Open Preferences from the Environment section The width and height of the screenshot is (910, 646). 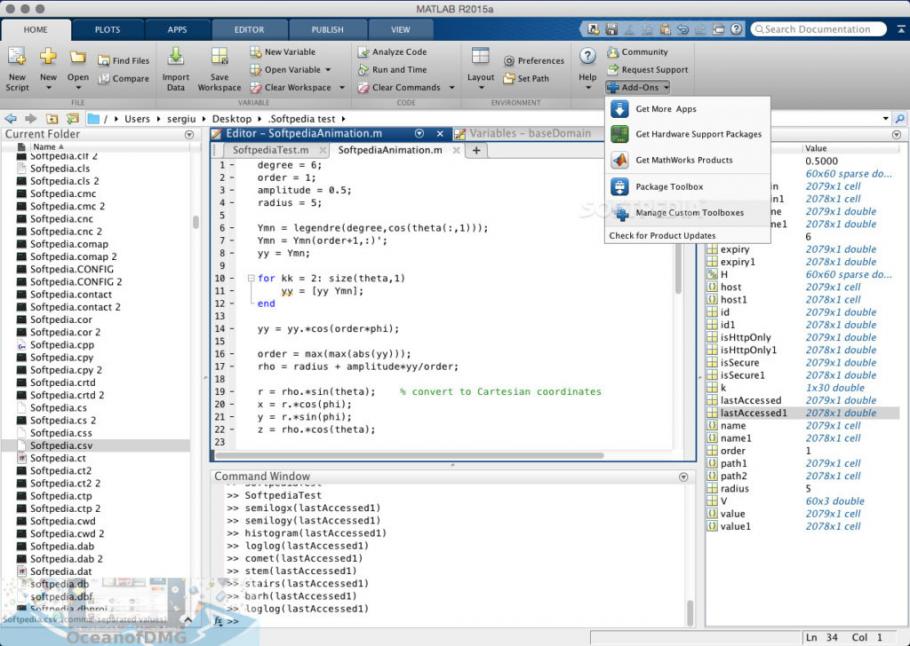point(536,60)
